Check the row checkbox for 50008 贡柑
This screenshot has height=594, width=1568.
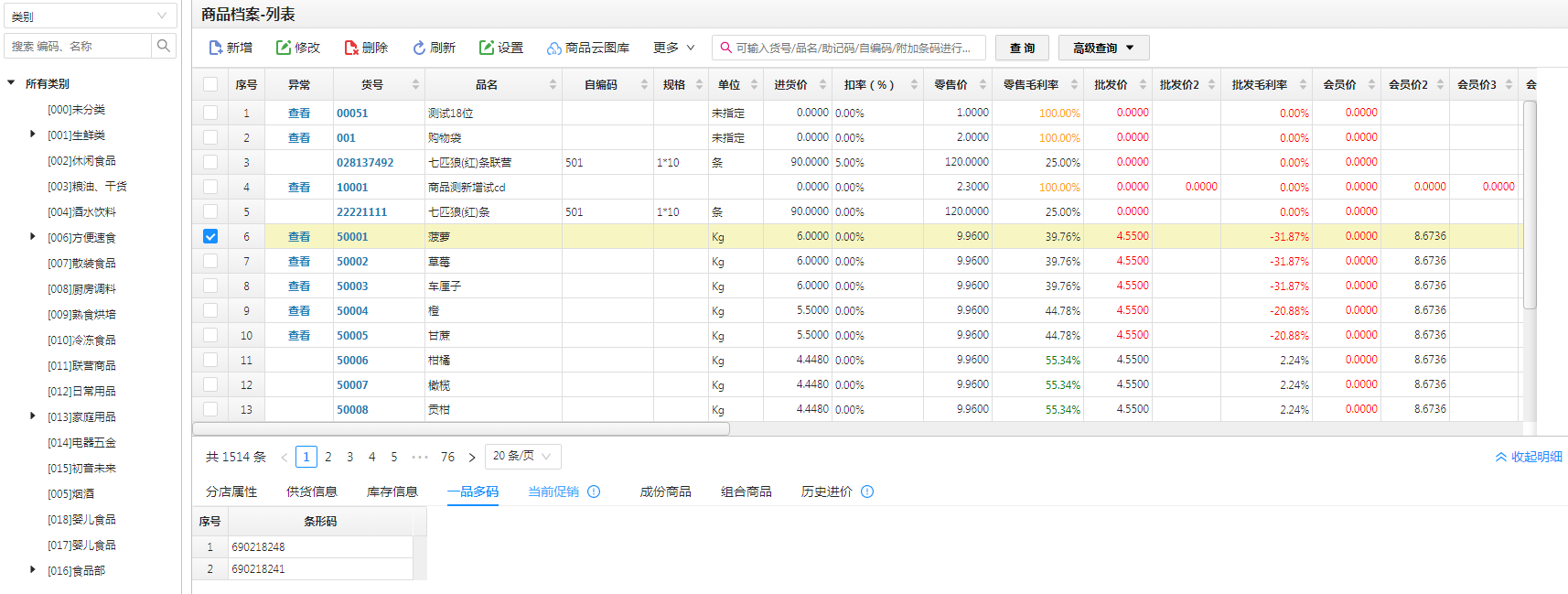pyautogui.click(x=210, y=409)
